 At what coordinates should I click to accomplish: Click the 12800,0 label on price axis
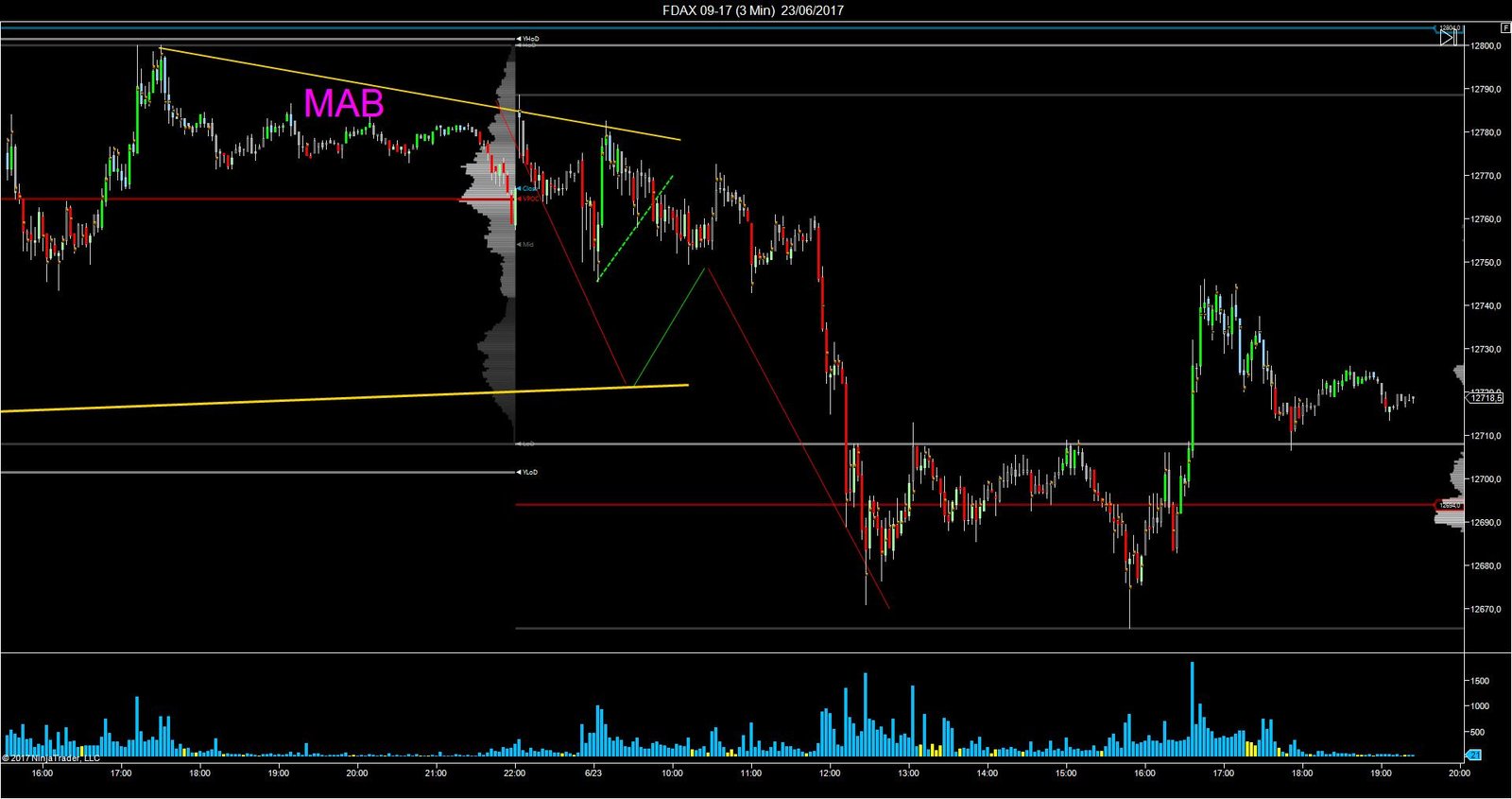(x=1485, y=45)
